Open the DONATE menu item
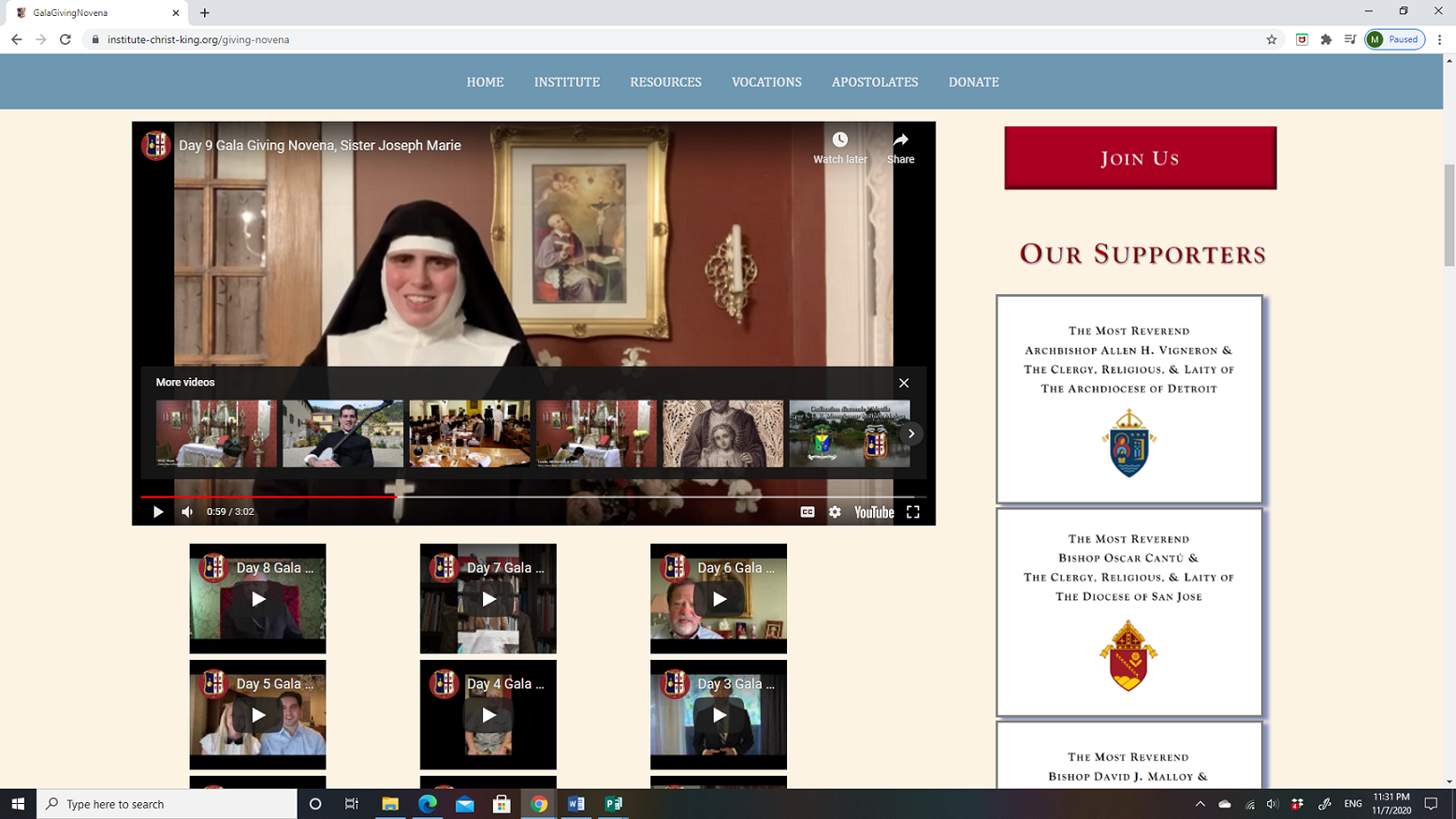 pyautogui.click(x=973, y=82)
